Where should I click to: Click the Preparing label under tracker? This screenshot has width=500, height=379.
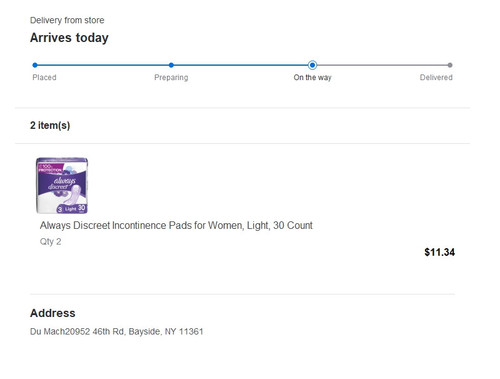[x=171, y=77]
